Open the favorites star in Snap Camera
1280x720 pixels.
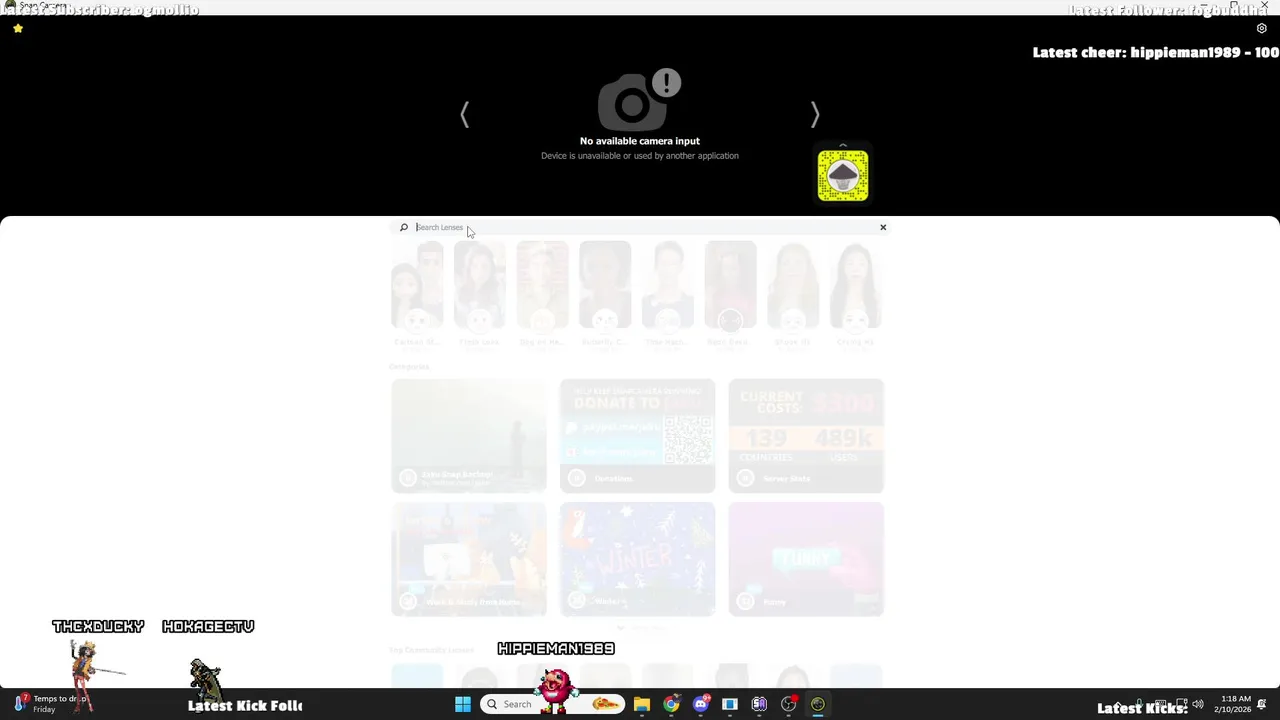pyautogui.click(x=18, y=28)
